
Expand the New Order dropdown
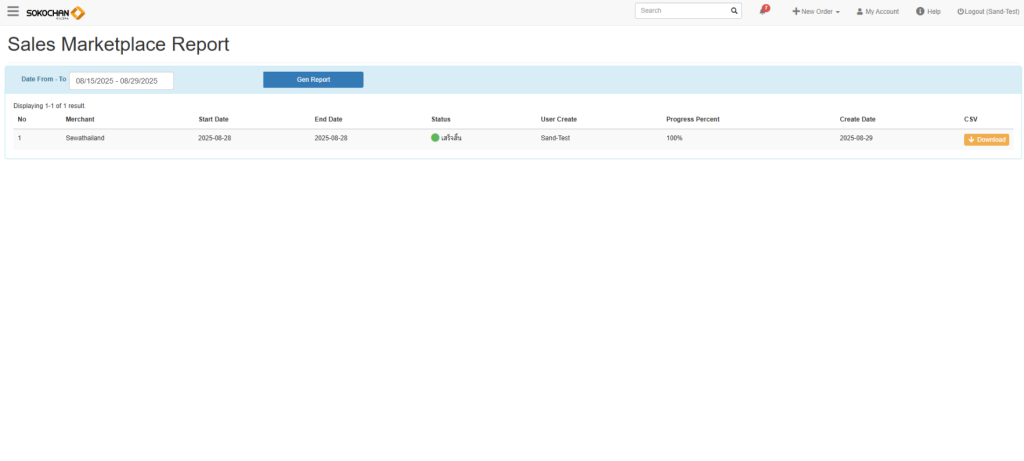(x=816, y=12)
